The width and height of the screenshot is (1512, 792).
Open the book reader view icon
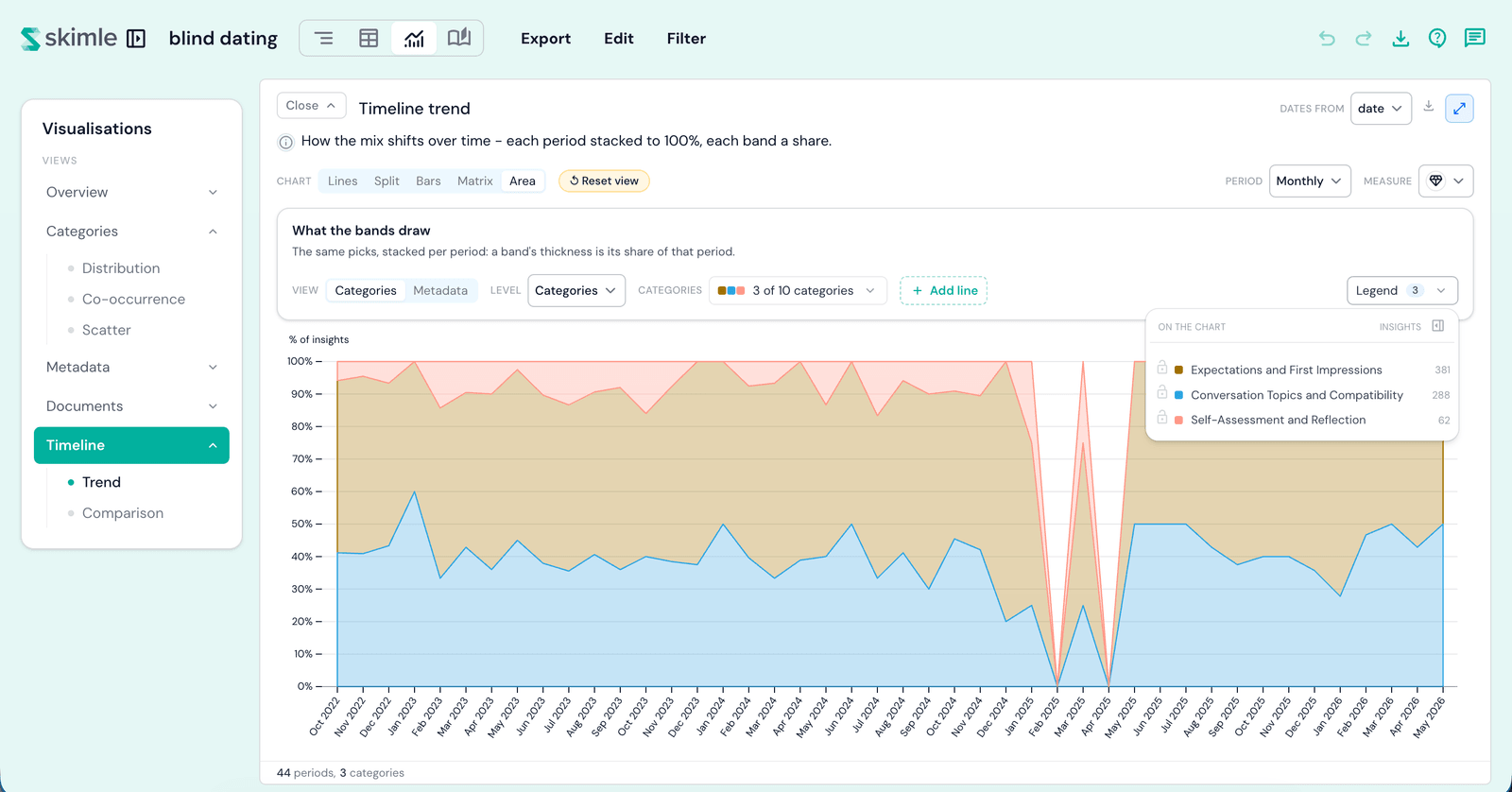tap(459, 39)
